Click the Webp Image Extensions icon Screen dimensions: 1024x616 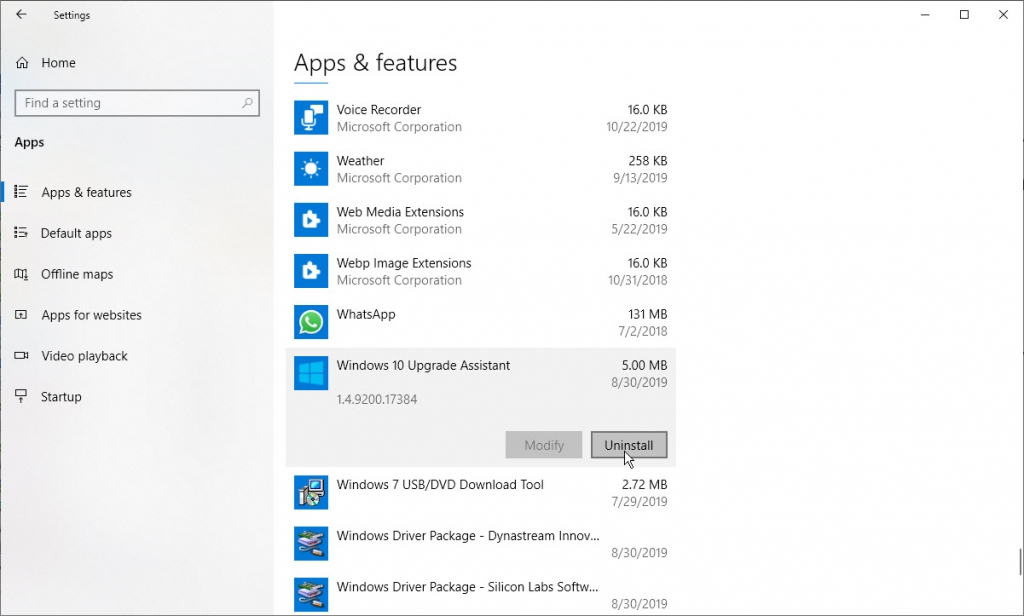[310, 271]
